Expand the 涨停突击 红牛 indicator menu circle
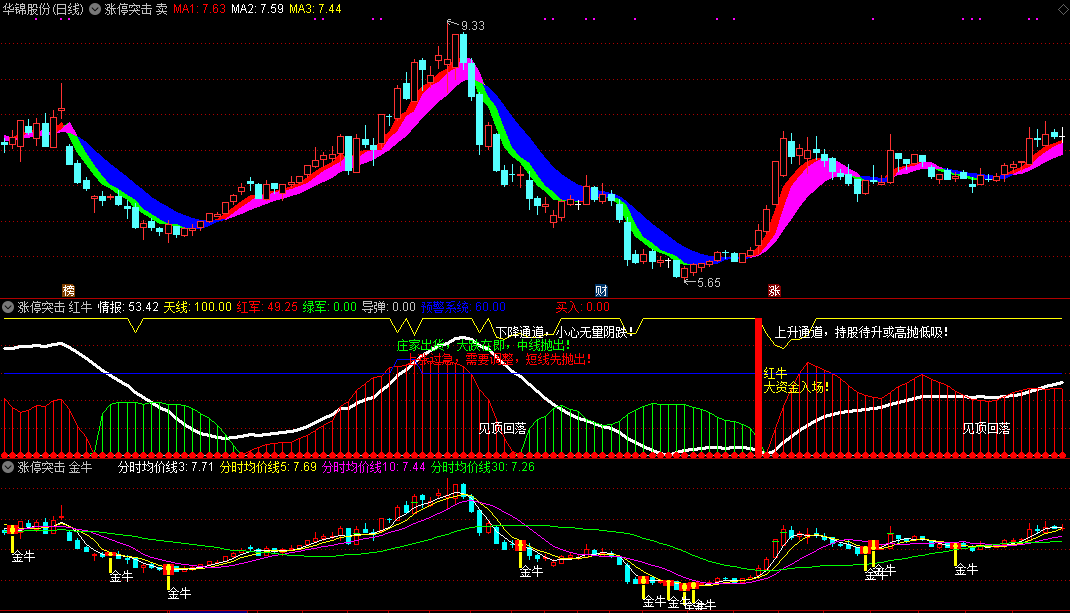The image size is (1070, 613). pyautogui.click(x=8, y=307)
